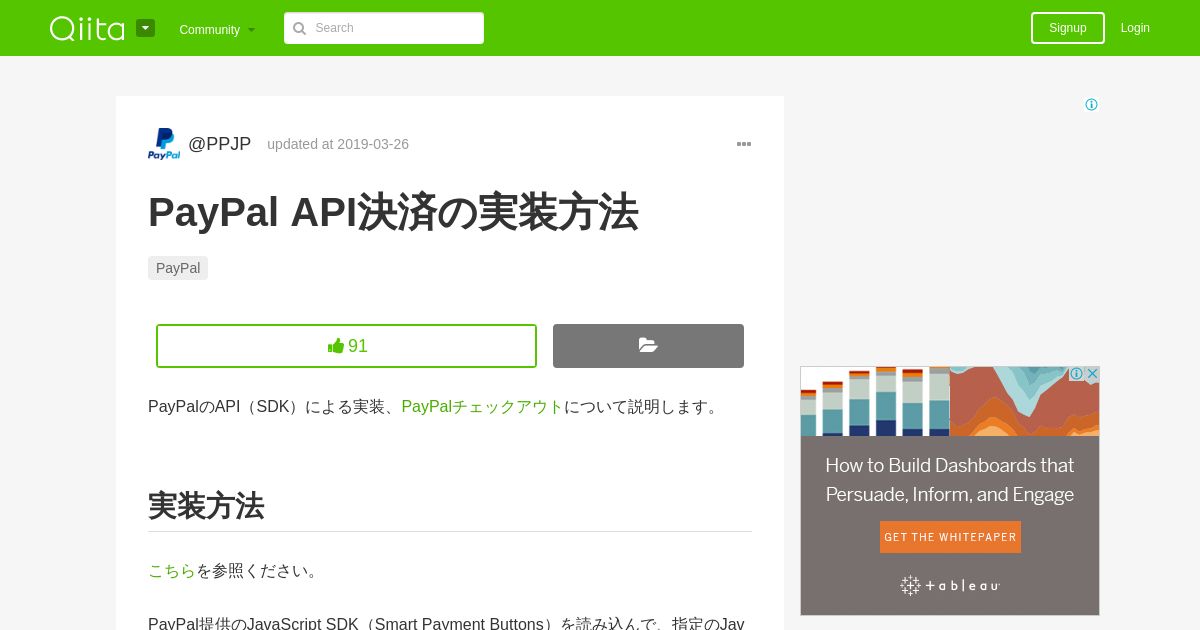Image resolution: width=1200 pixels, height=630 pixels.
Task: Focus the Search input field
Action: coord(384,28)
